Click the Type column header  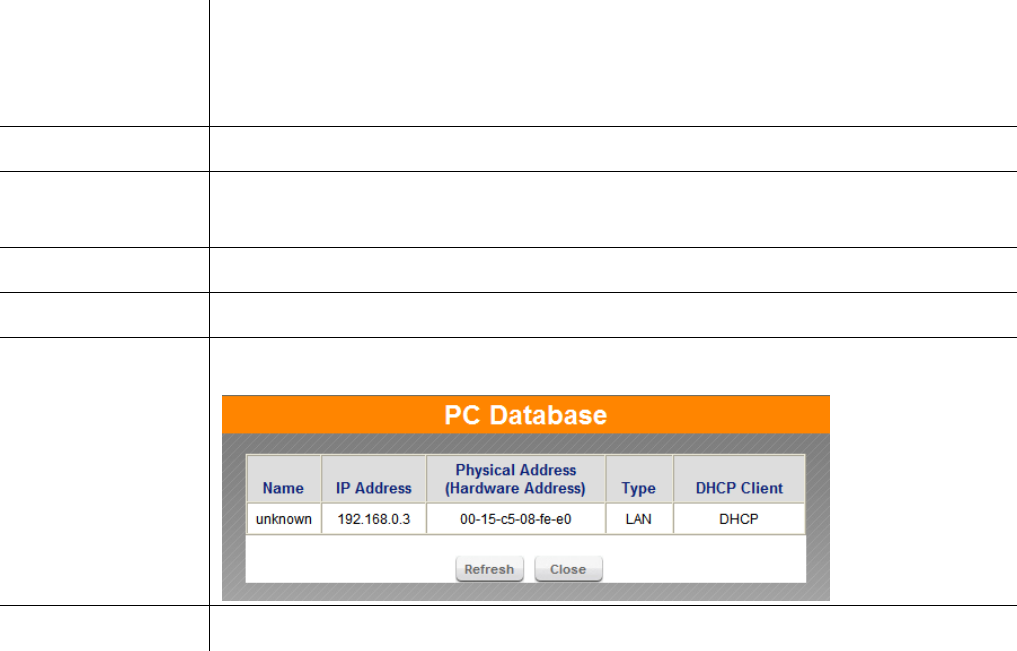coord(639,479)
